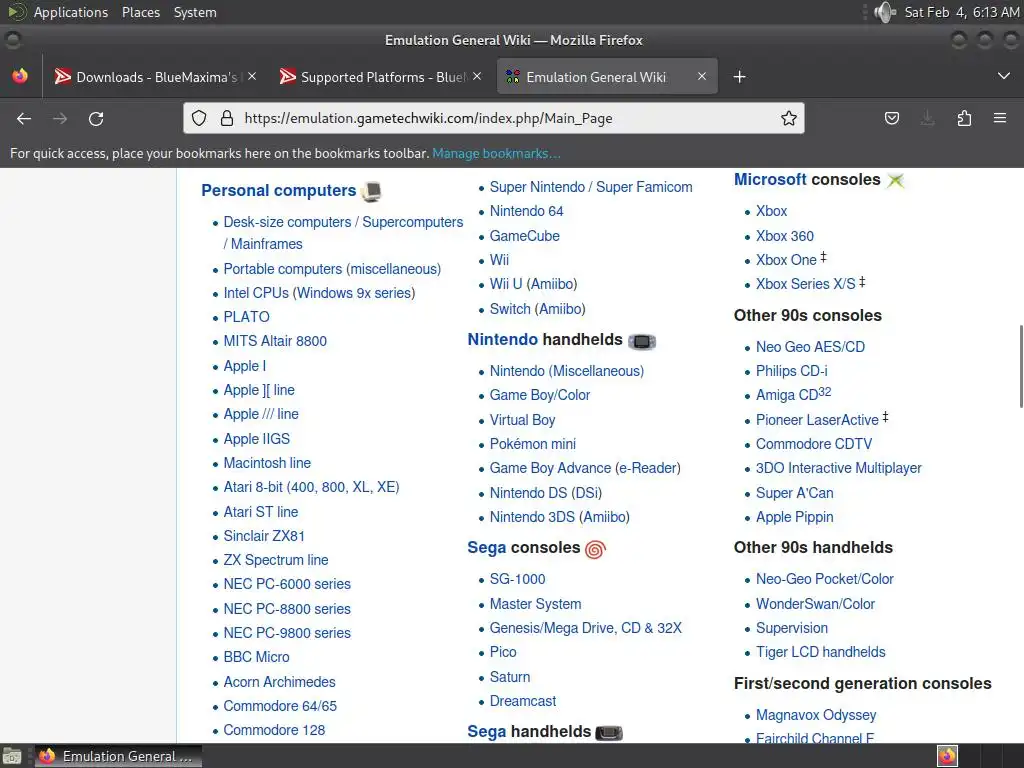Click the Game Boy icon beside Nintendo handhelds
The image size is (1024, 768).
click(x=642, y=341)
